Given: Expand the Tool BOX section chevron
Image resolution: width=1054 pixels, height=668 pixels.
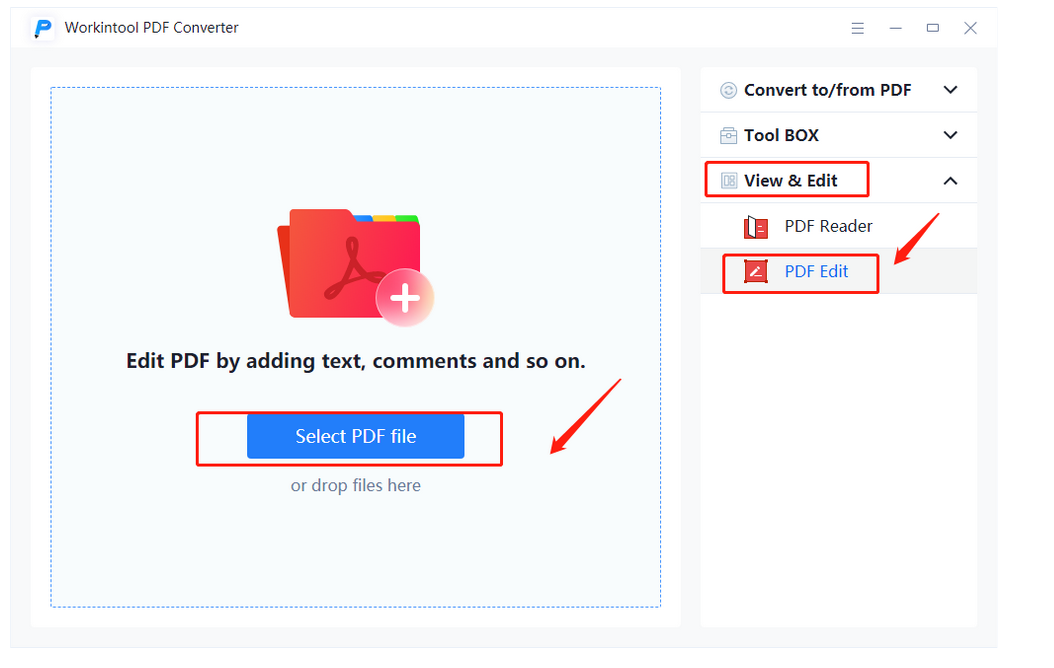Looking at the screenshot, I should (x=950, y=135).
